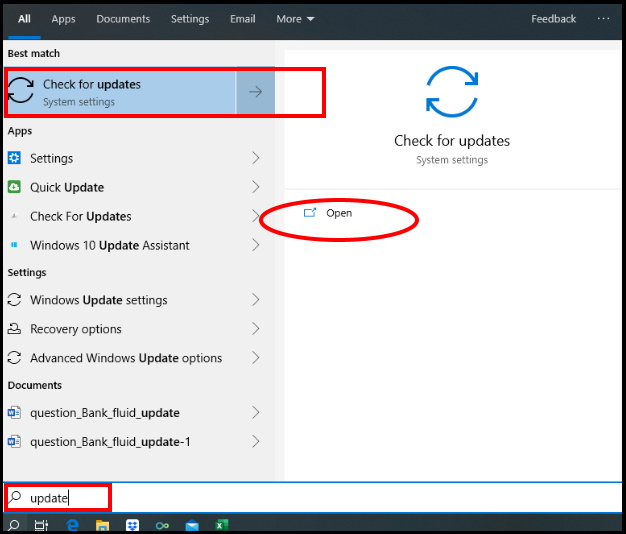The height and width of the screenshot is (534, 626).
Task: Click the Advanced Windows Update options icon
Action: pos(14,358)
